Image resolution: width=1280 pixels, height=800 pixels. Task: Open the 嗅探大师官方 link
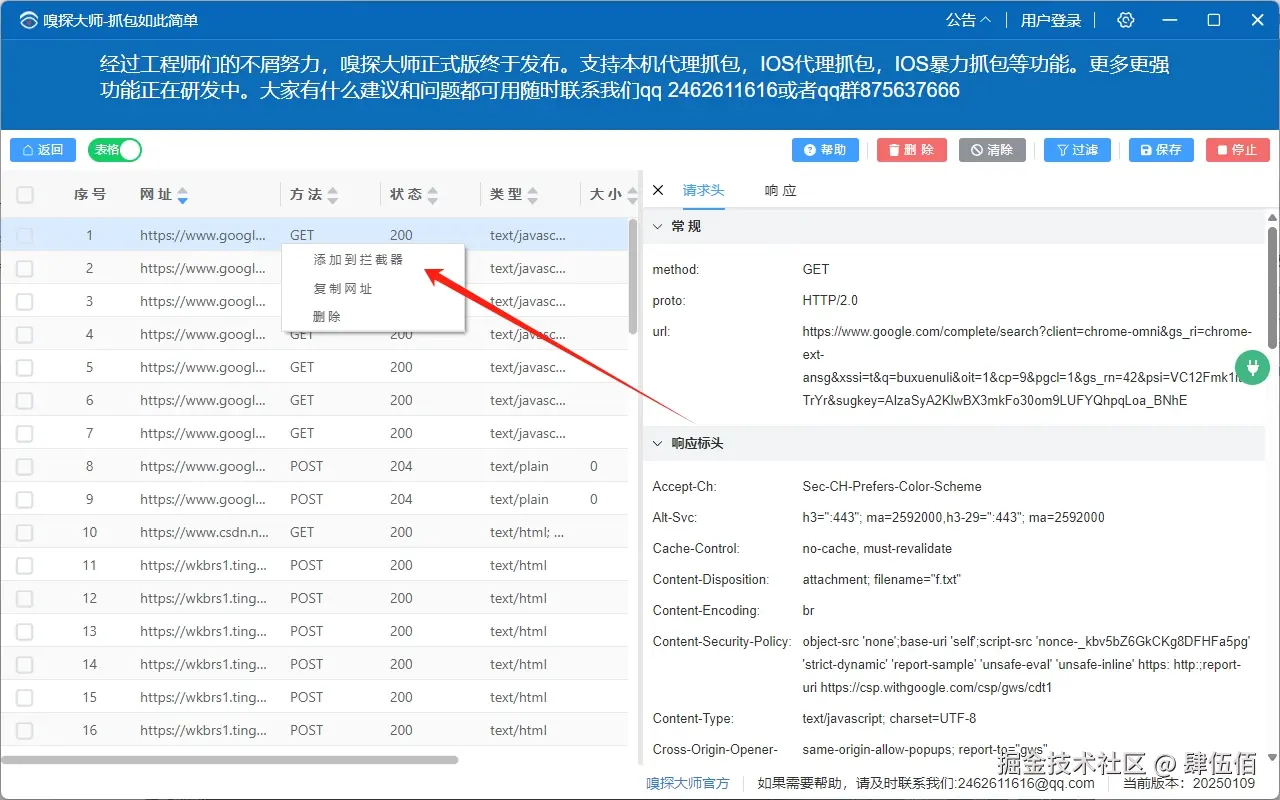click(687, 783)
